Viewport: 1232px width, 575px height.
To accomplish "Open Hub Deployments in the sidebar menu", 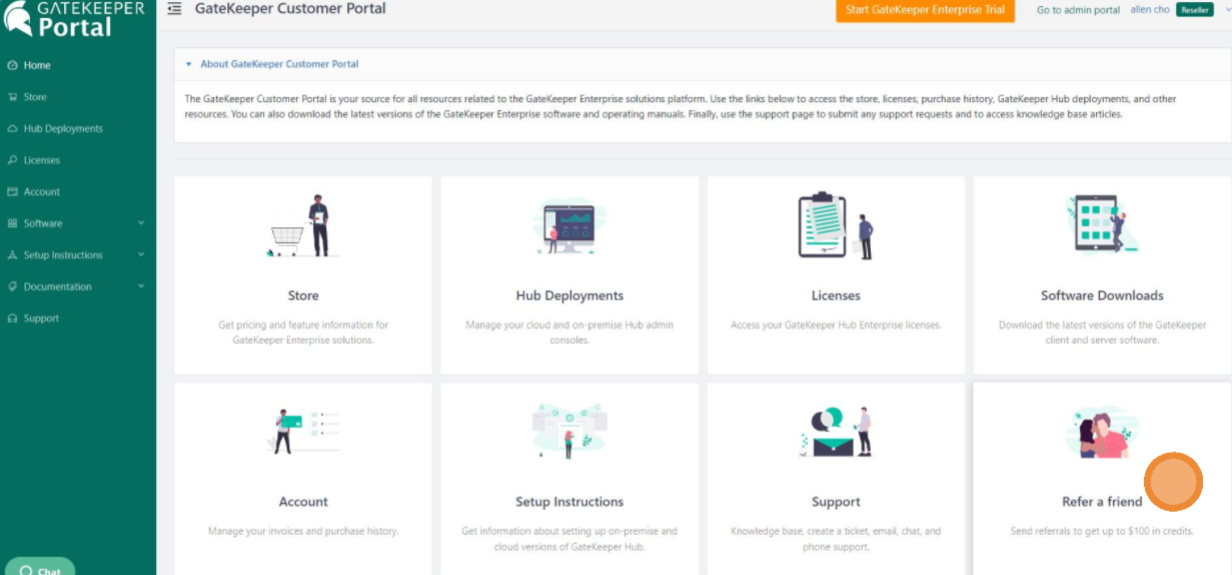I will point(63,129).
